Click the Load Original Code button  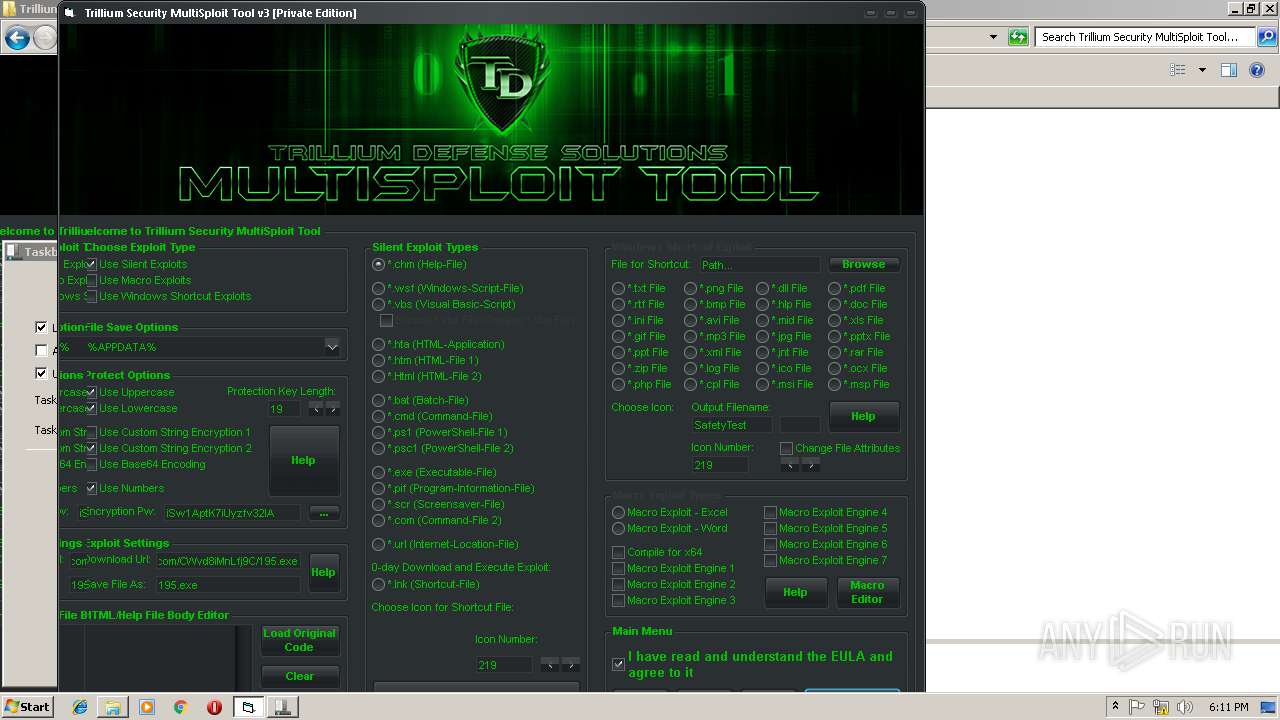tap(300, 640)
